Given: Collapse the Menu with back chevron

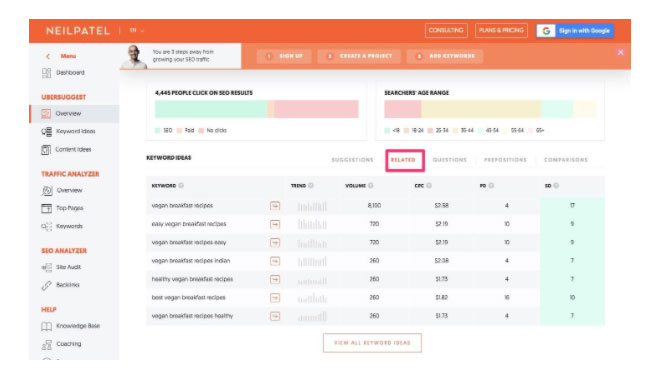Looking at the screenshot, I should tap(48, 56).
